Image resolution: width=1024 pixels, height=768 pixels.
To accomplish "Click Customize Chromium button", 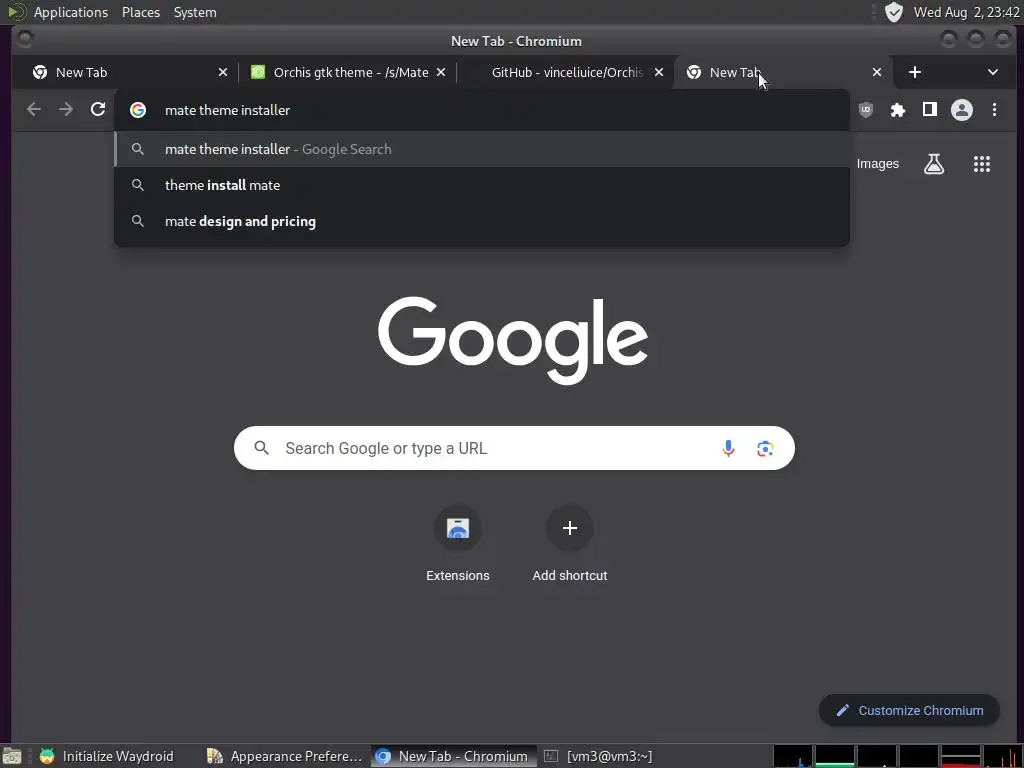I will [909, 710].
